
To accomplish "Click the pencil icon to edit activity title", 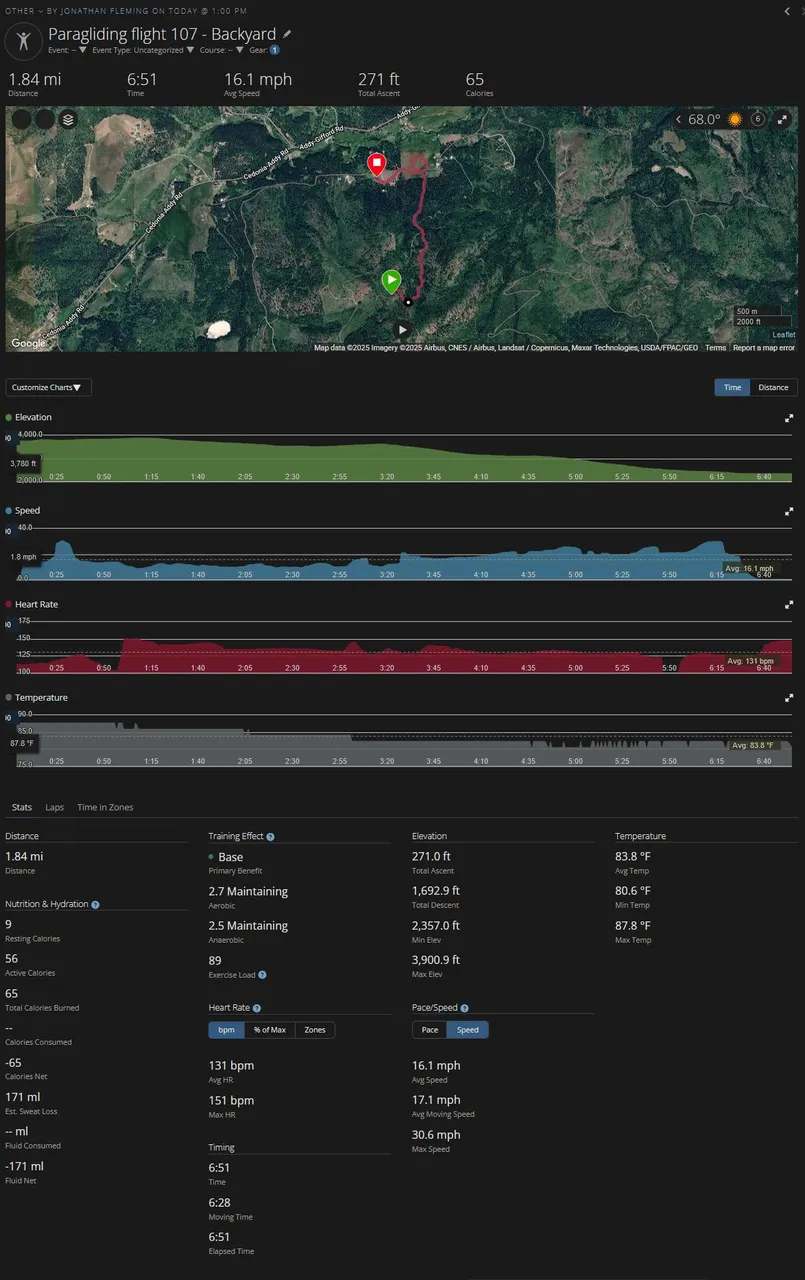I will [288, 34].
